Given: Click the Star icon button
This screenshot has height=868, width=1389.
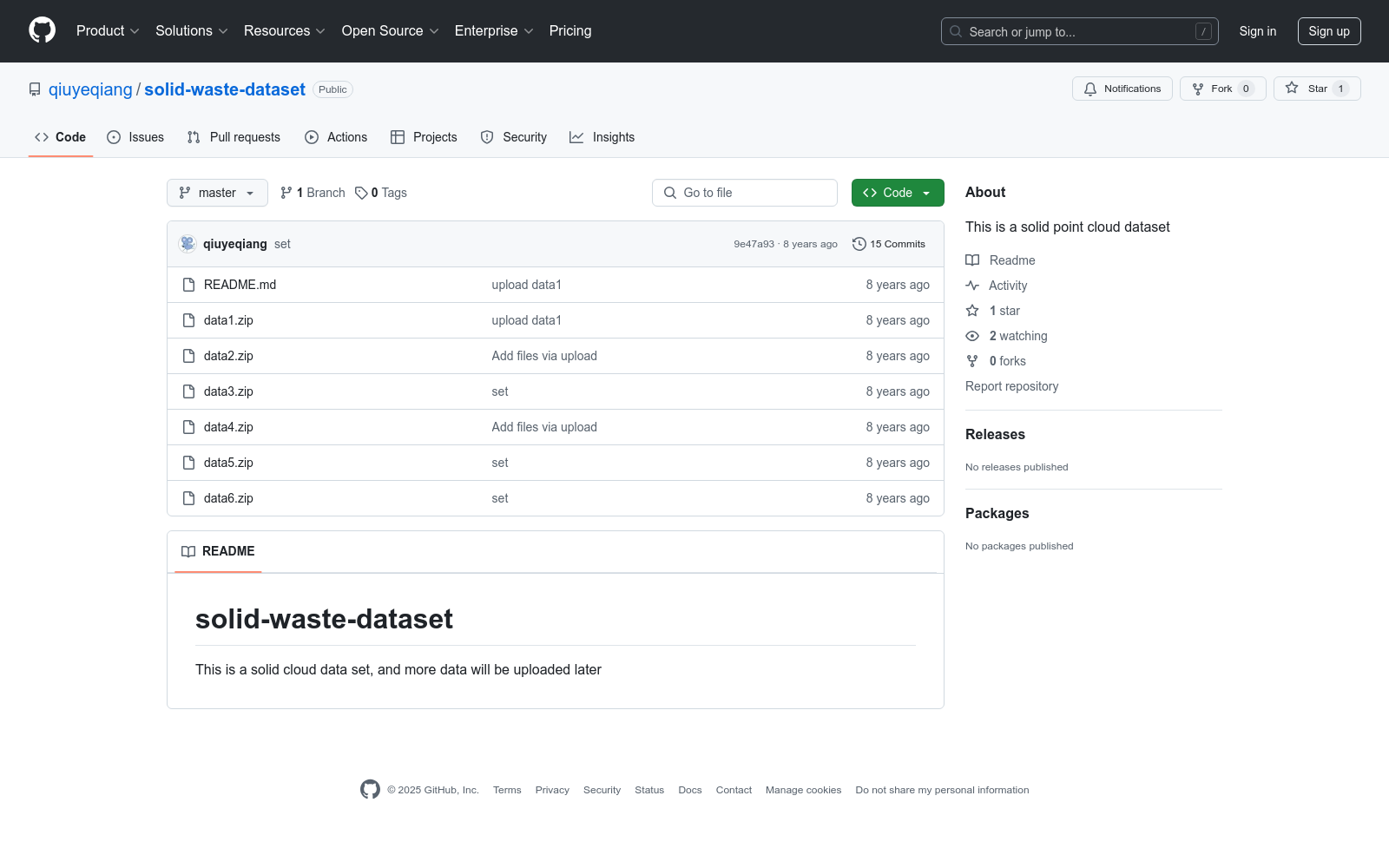Looking at the screenshot, I should point(1292,89).
